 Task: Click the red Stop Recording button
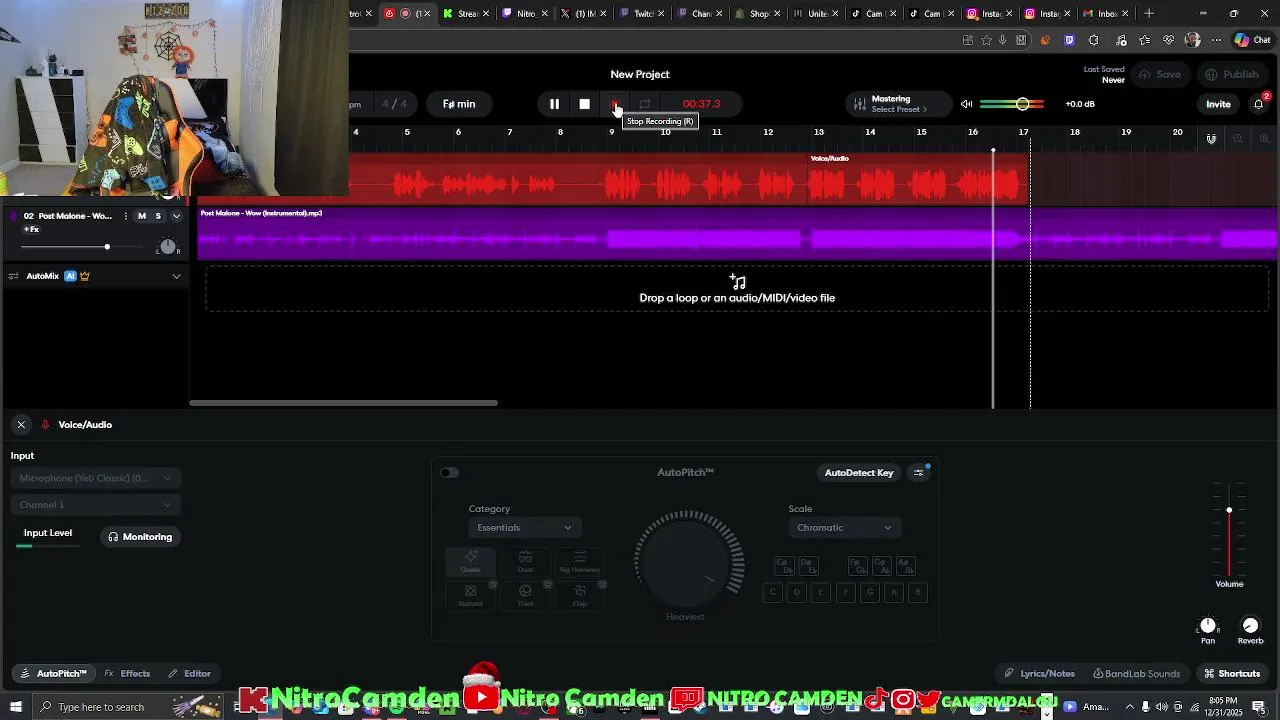tap(615, 104)
